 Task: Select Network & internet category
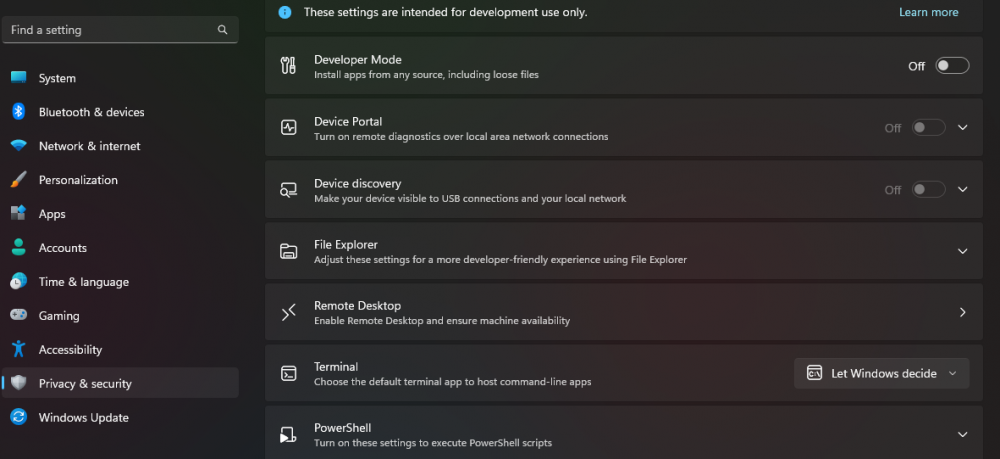click(x=121, y=145)
